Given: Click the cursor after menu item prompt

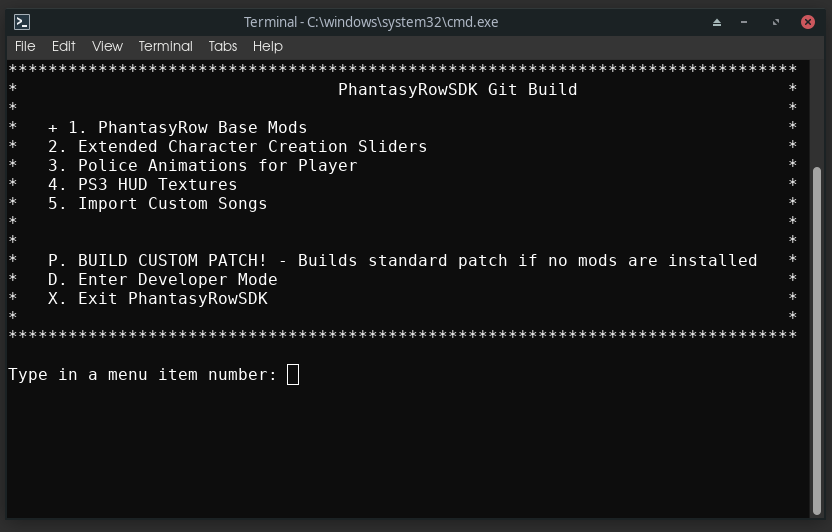Looking at the screenshot, I should 293,374.
